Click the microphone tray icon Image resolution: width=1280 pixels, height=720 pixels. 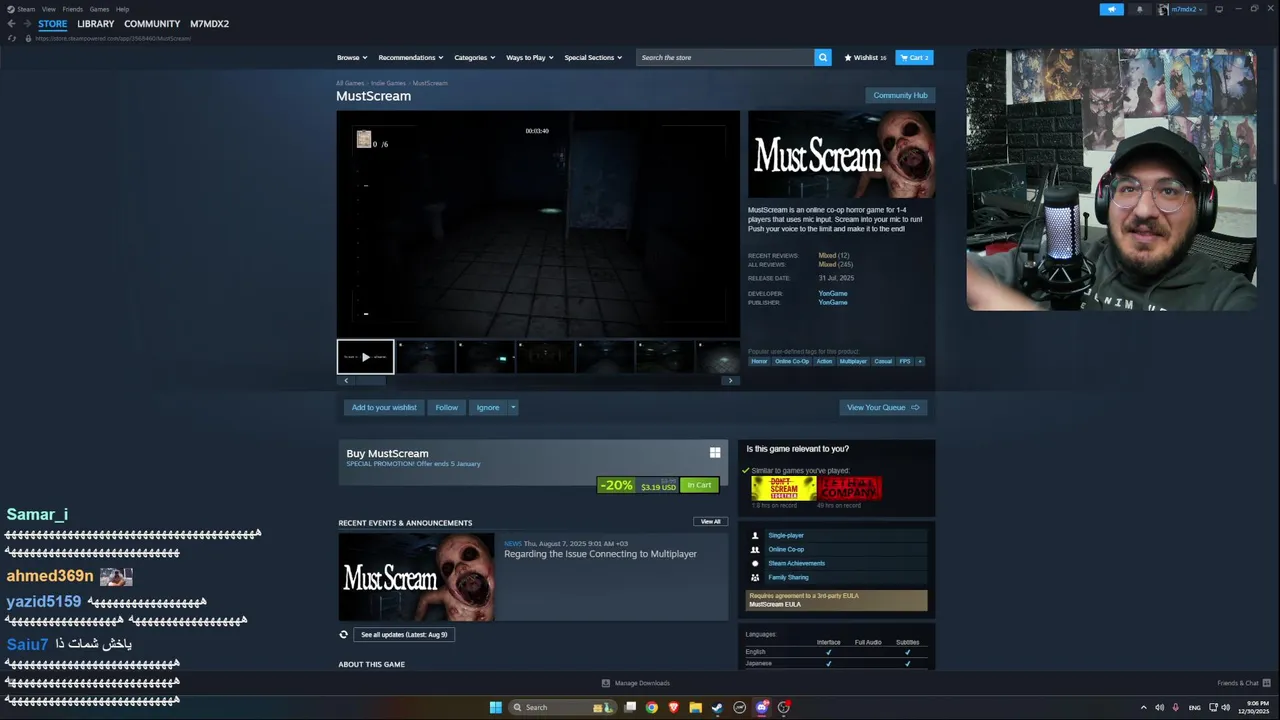1176,707
